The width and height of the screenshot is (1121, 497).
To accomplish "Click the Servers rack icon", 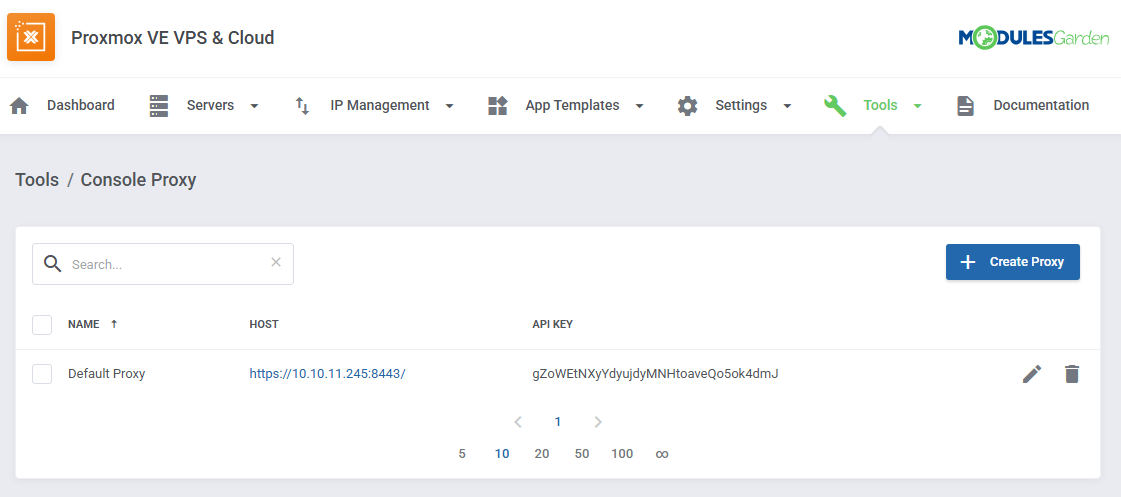I will 159,106.
